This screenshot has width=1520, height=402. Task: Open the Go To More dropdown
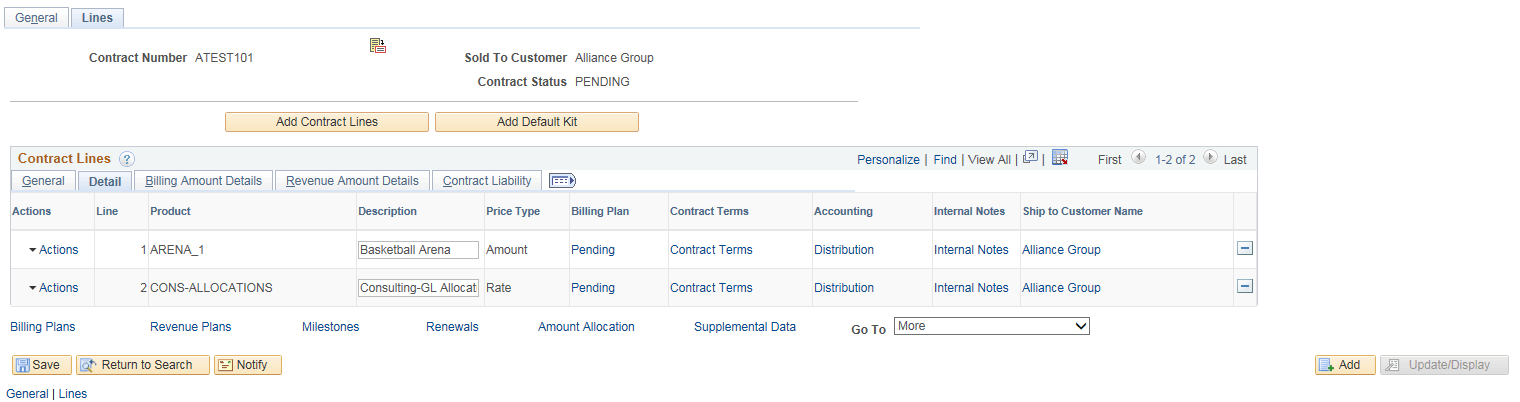pos(992,326)
